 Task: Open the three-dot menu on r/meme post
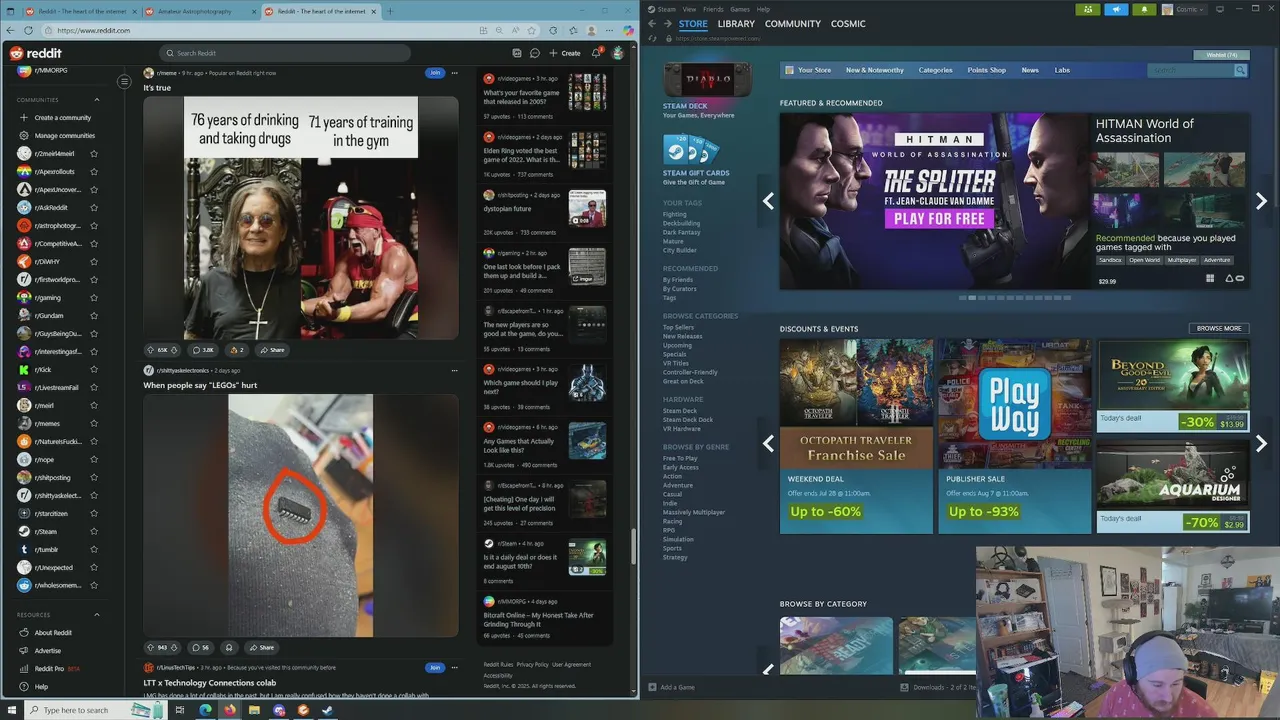[x=455, y=73]
